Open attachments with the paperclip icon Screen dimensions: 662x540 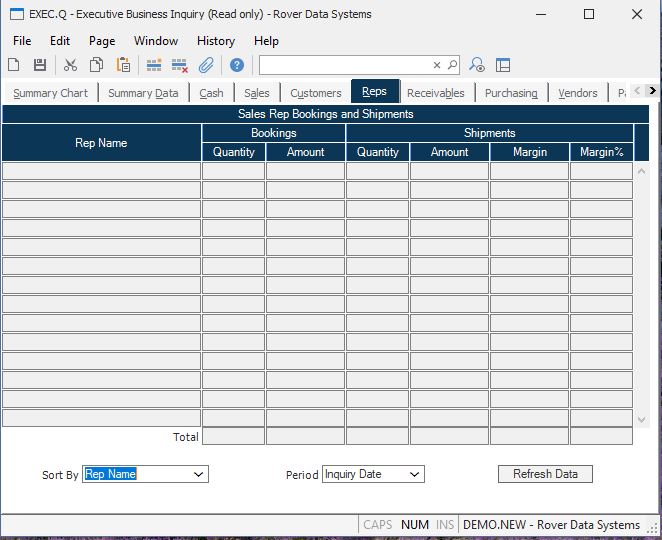tap(206, 65)
